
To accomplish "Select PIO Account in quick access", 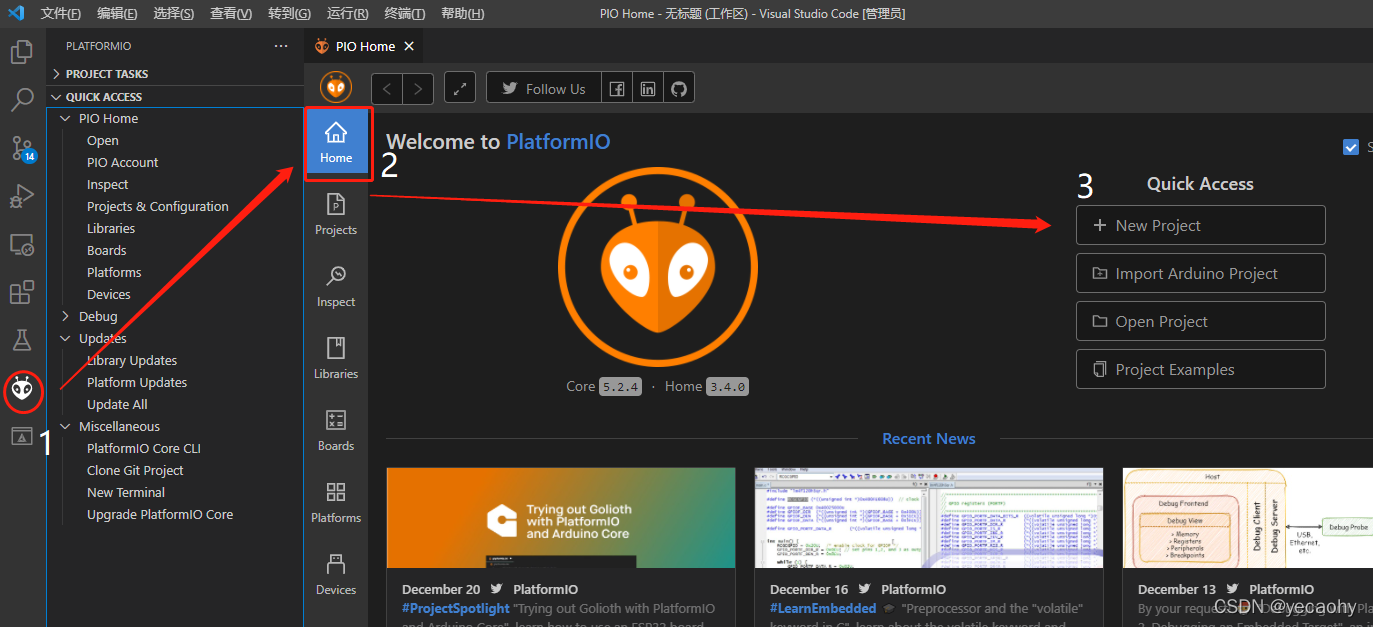I will pos(123,162).
